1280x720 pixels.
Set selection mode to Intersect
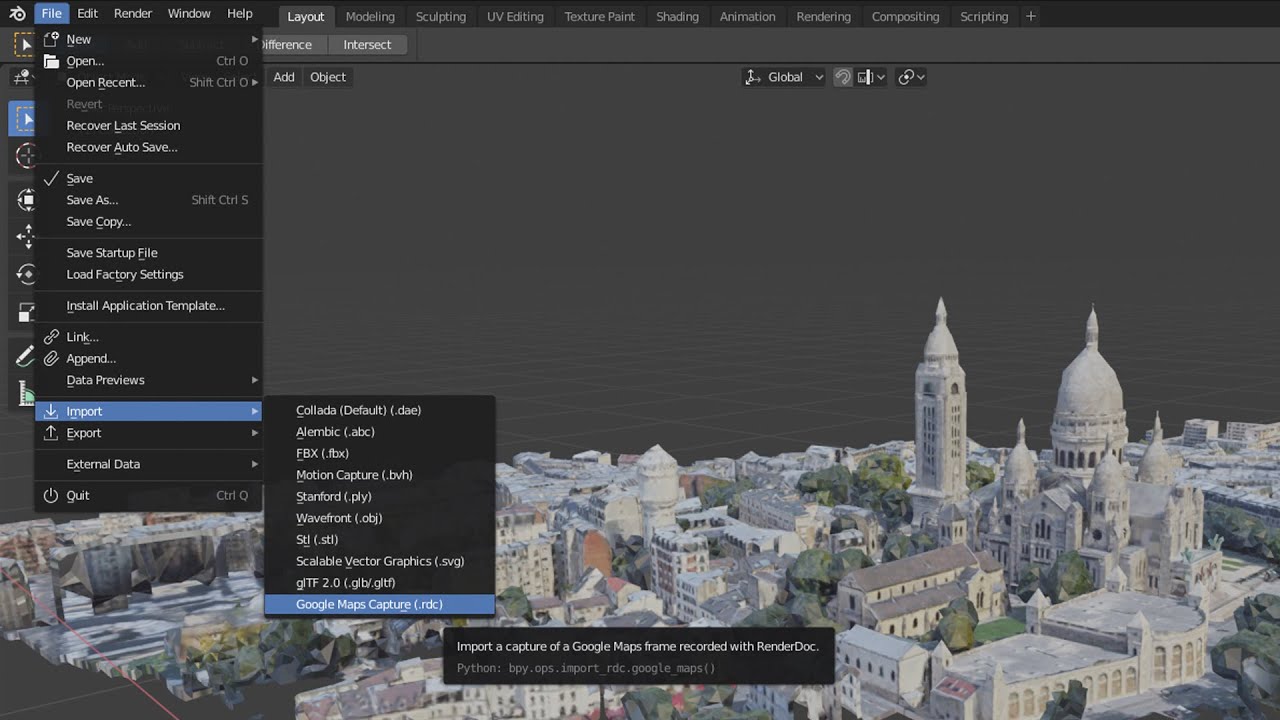(367, 44)
